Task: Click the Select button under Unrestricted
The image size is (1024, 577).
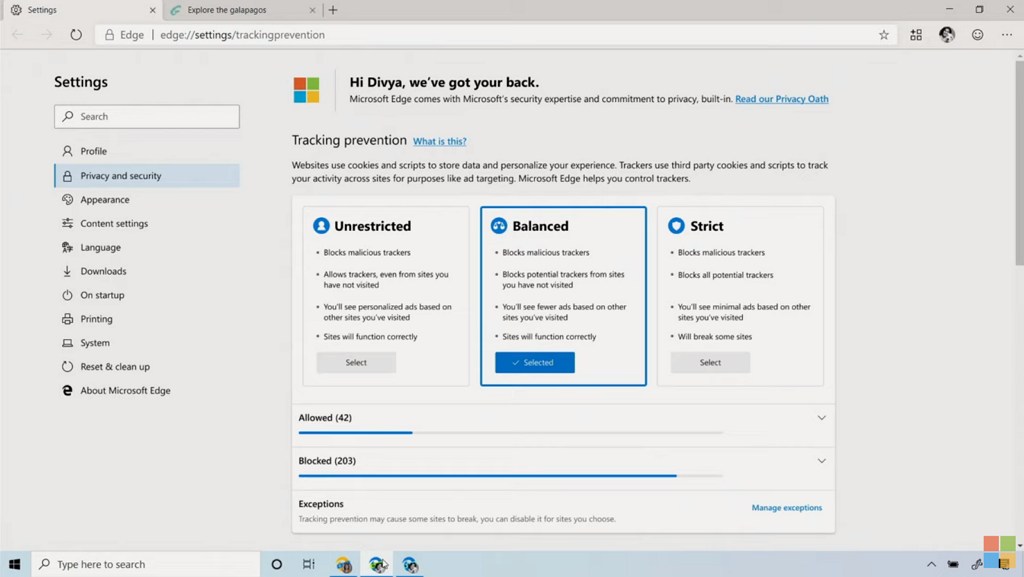Action: tap(356, 362)
